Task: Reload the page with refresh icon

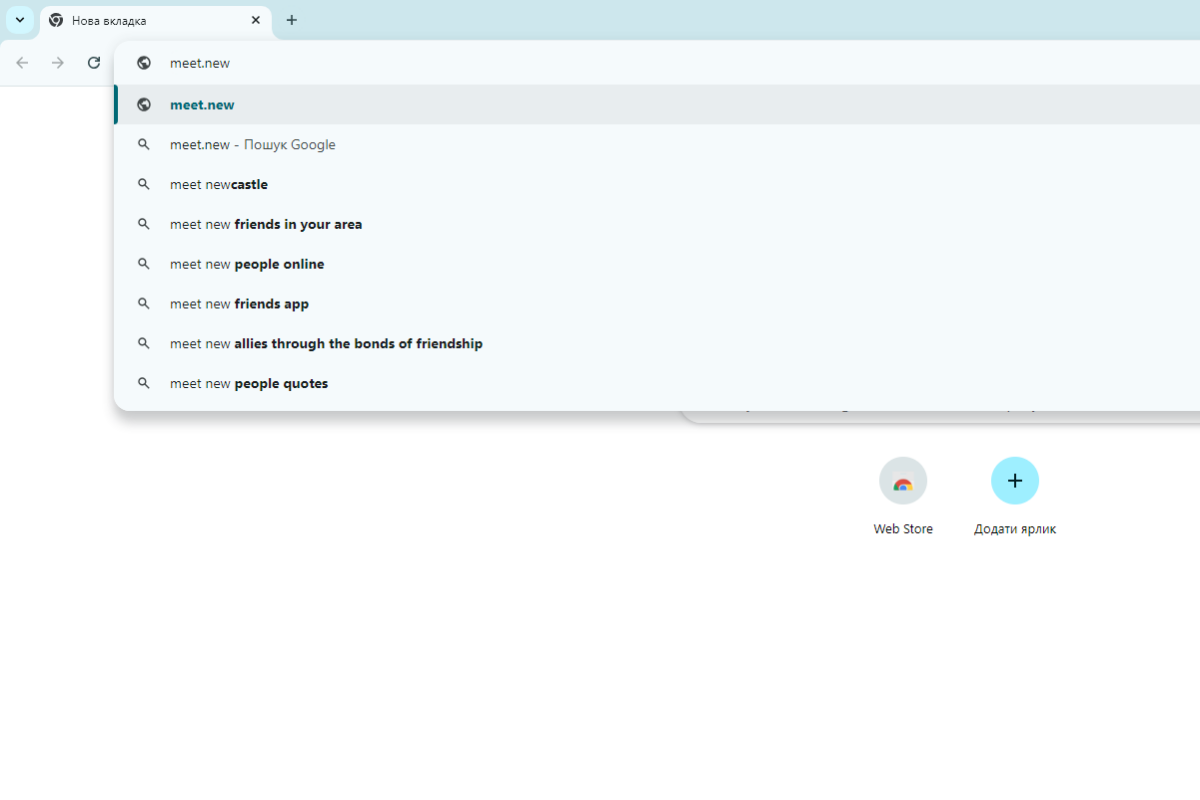Action: pos(94,63)
